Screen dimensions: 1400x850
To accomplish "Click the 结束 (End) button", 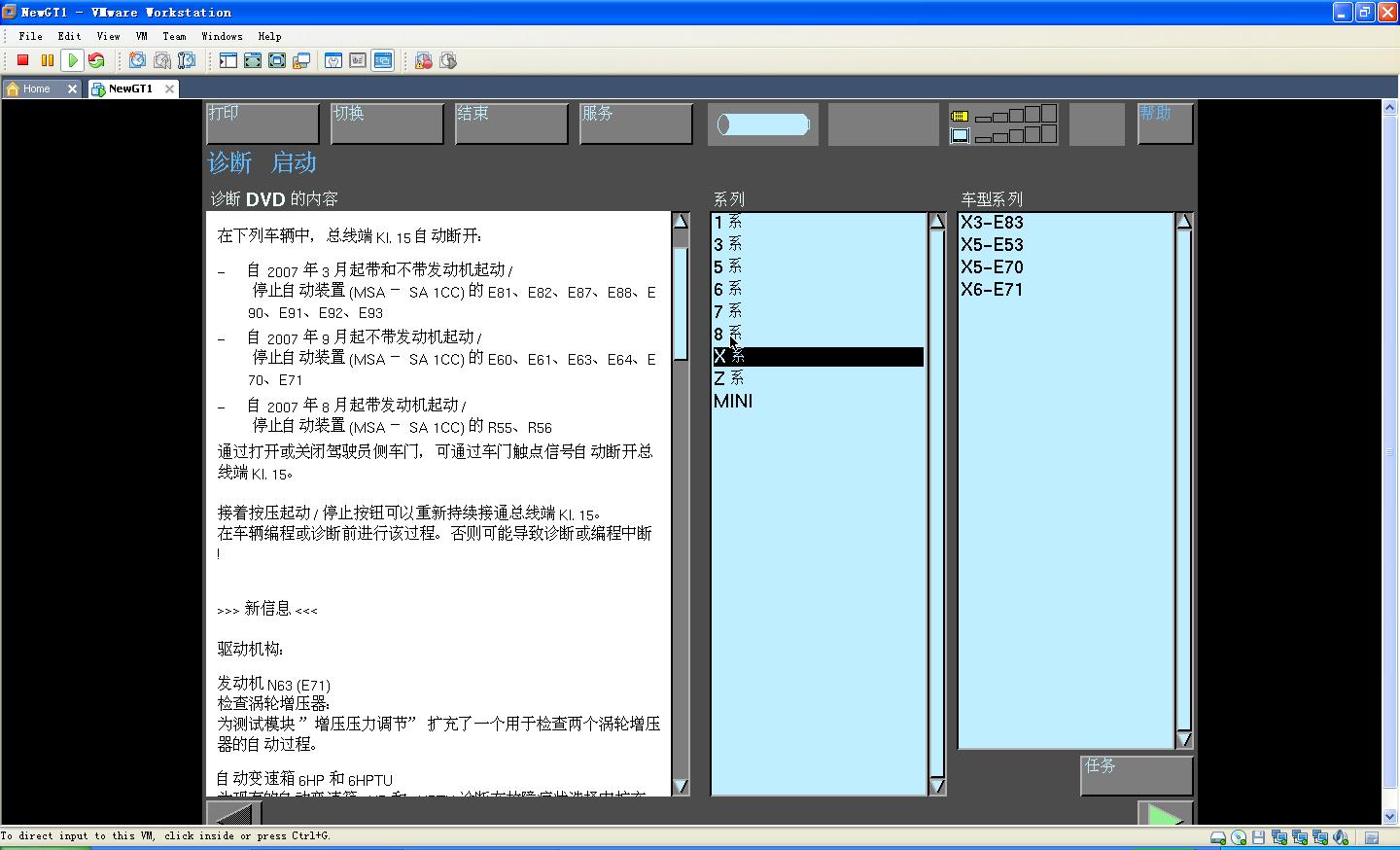I will (x=511, y=124).
